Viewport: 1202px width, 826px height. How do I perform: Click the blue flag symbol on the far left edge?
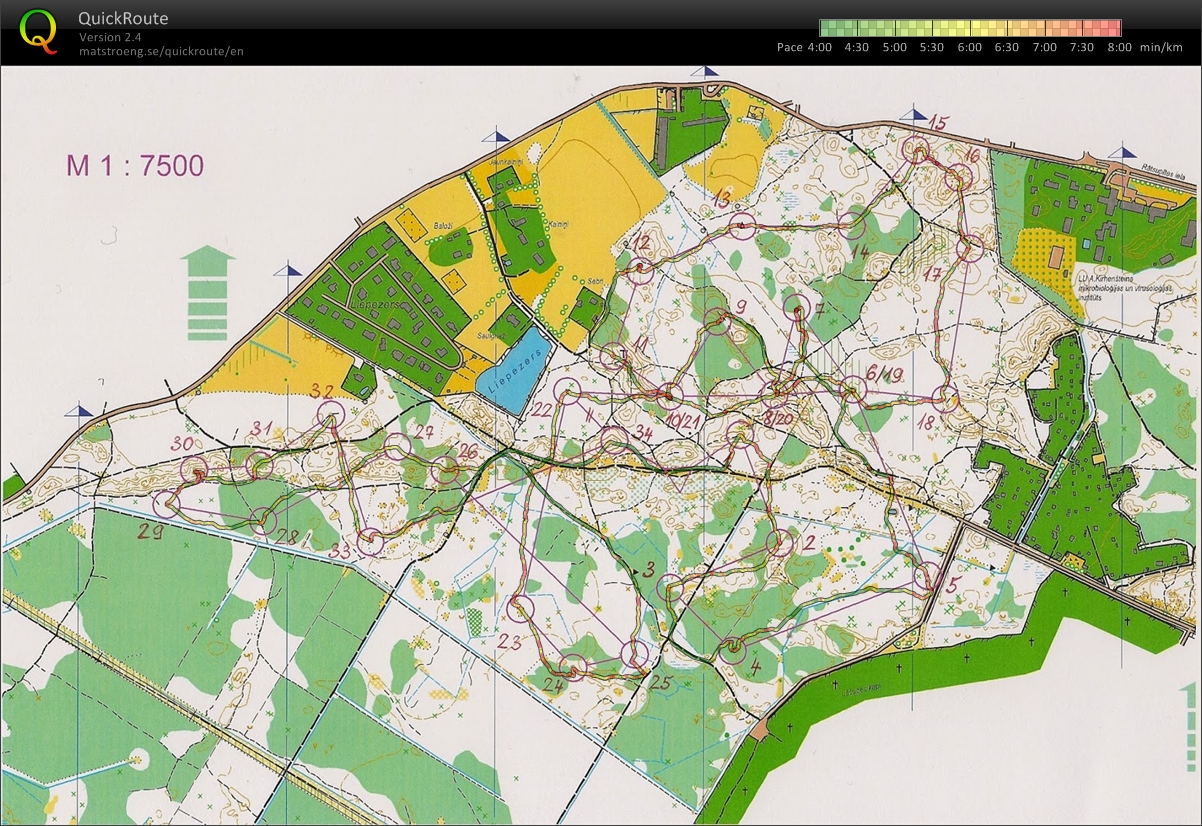[x=80, y=409]
